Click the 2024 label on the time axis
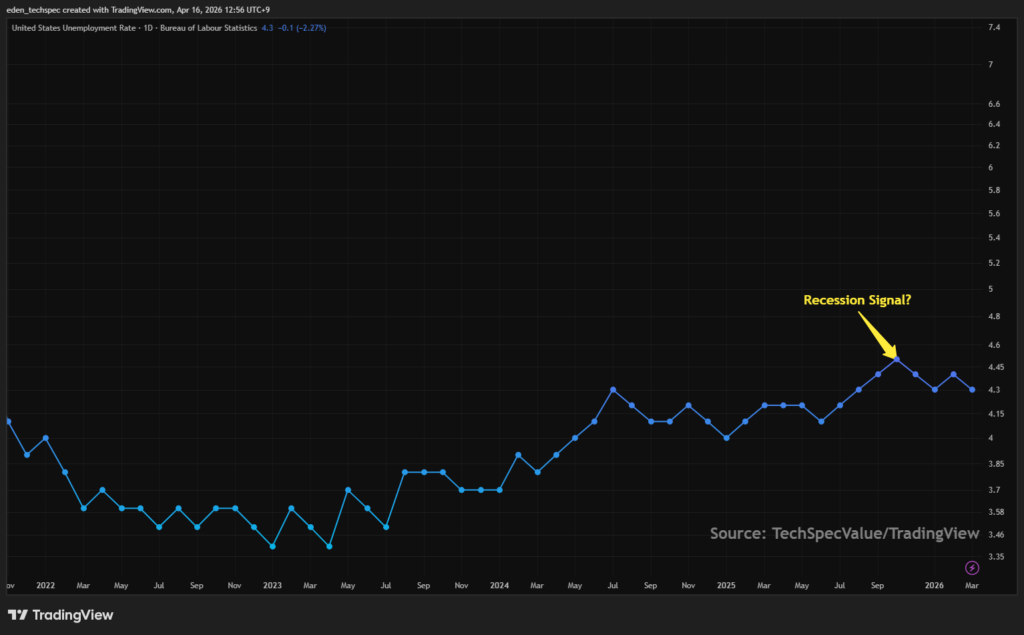Image resolution: width=1024 pixels, height=635 pixels. pyautogui.click(x=499, y=585)
